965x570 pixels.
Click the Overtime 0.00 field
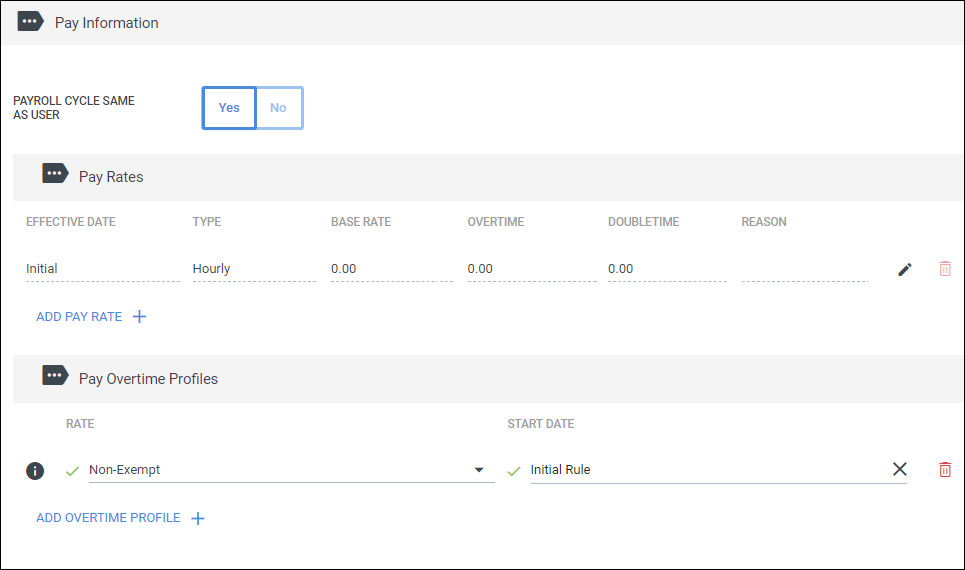[532, 269]
